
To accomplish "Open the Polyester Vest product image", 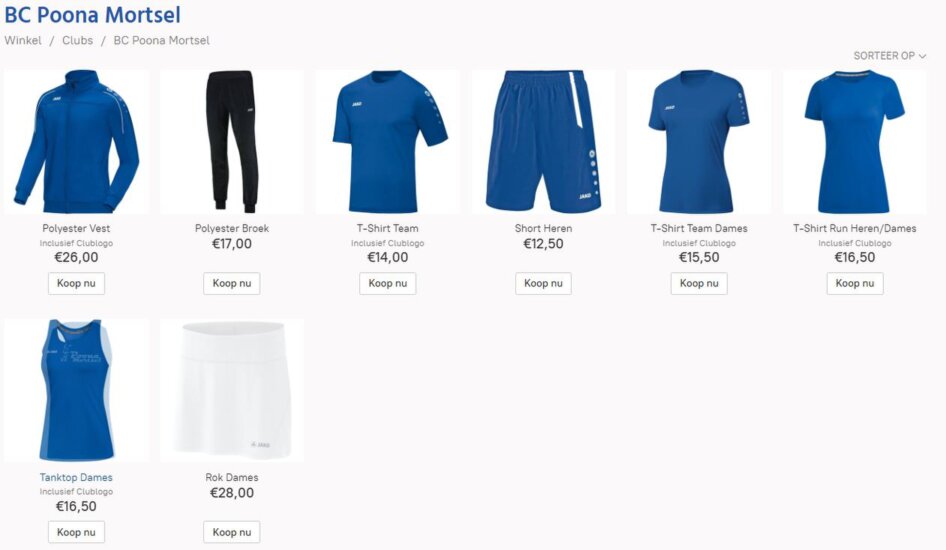I will coord(76,142).
